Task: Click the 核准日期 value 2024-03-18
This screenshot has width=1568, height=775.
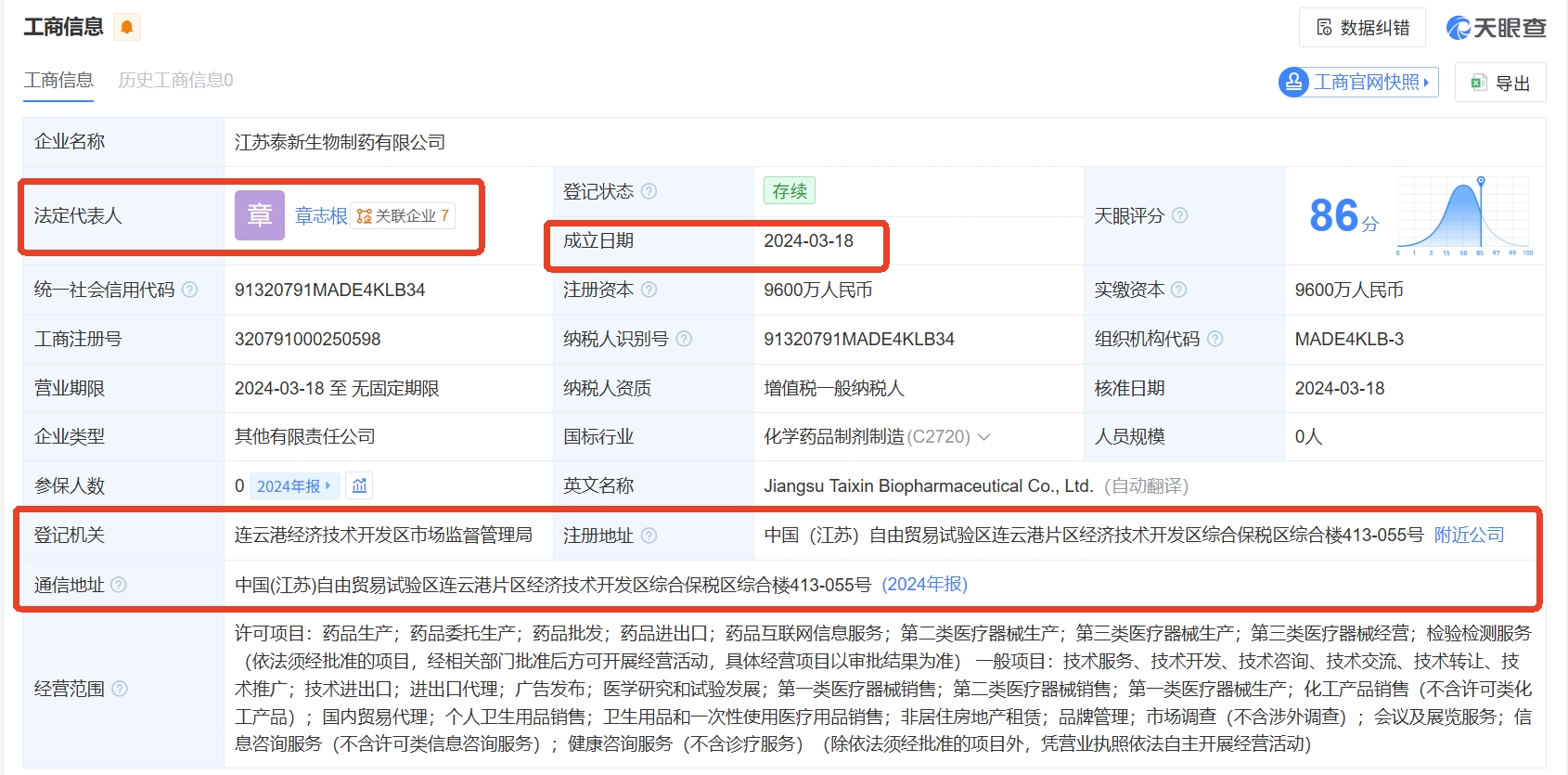Action: pyautogui.click(x=1339, y=388)
